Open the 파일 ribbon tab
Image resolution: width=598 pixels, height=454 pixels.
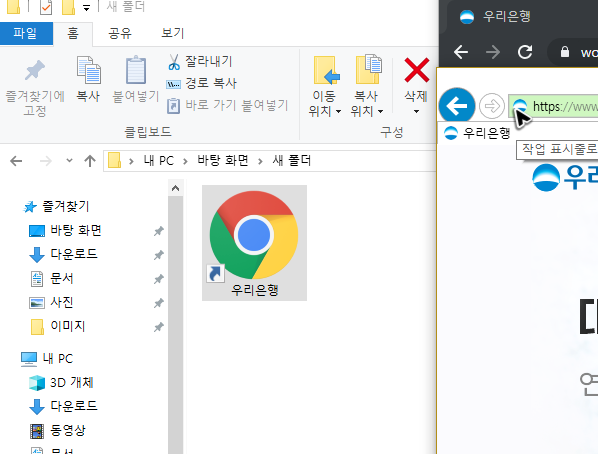[26, 34]
